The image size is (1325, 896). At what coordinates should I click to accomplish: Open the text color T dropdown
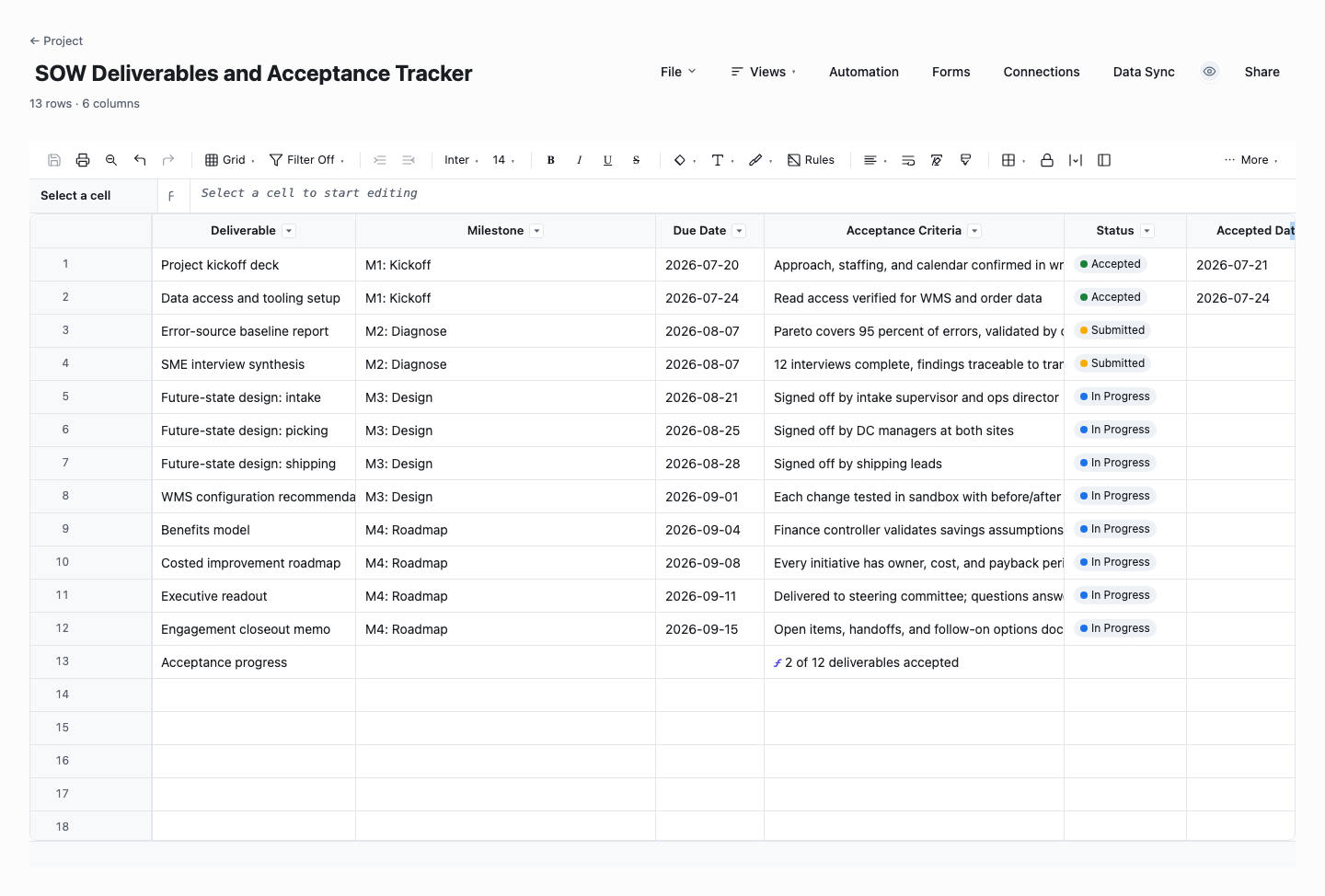coord(722,160)
